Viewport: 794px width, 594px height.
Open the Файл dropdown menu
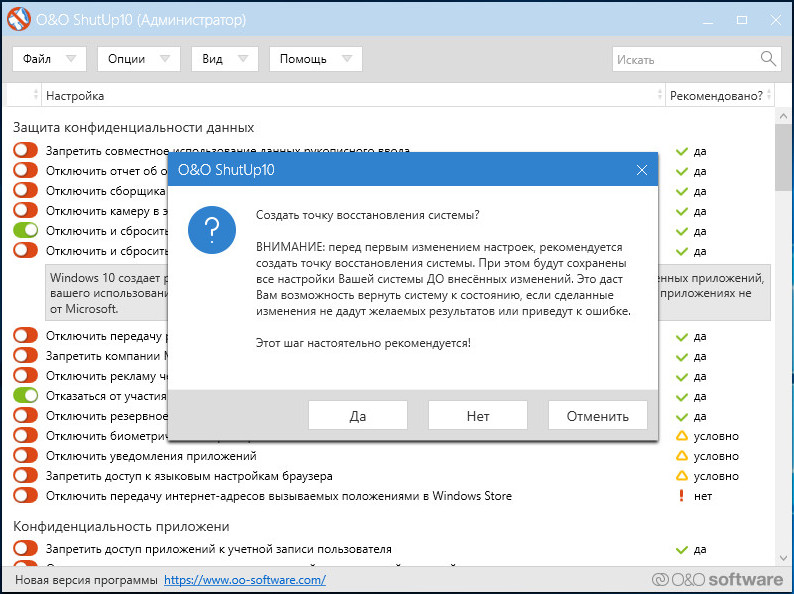[49, 59]
